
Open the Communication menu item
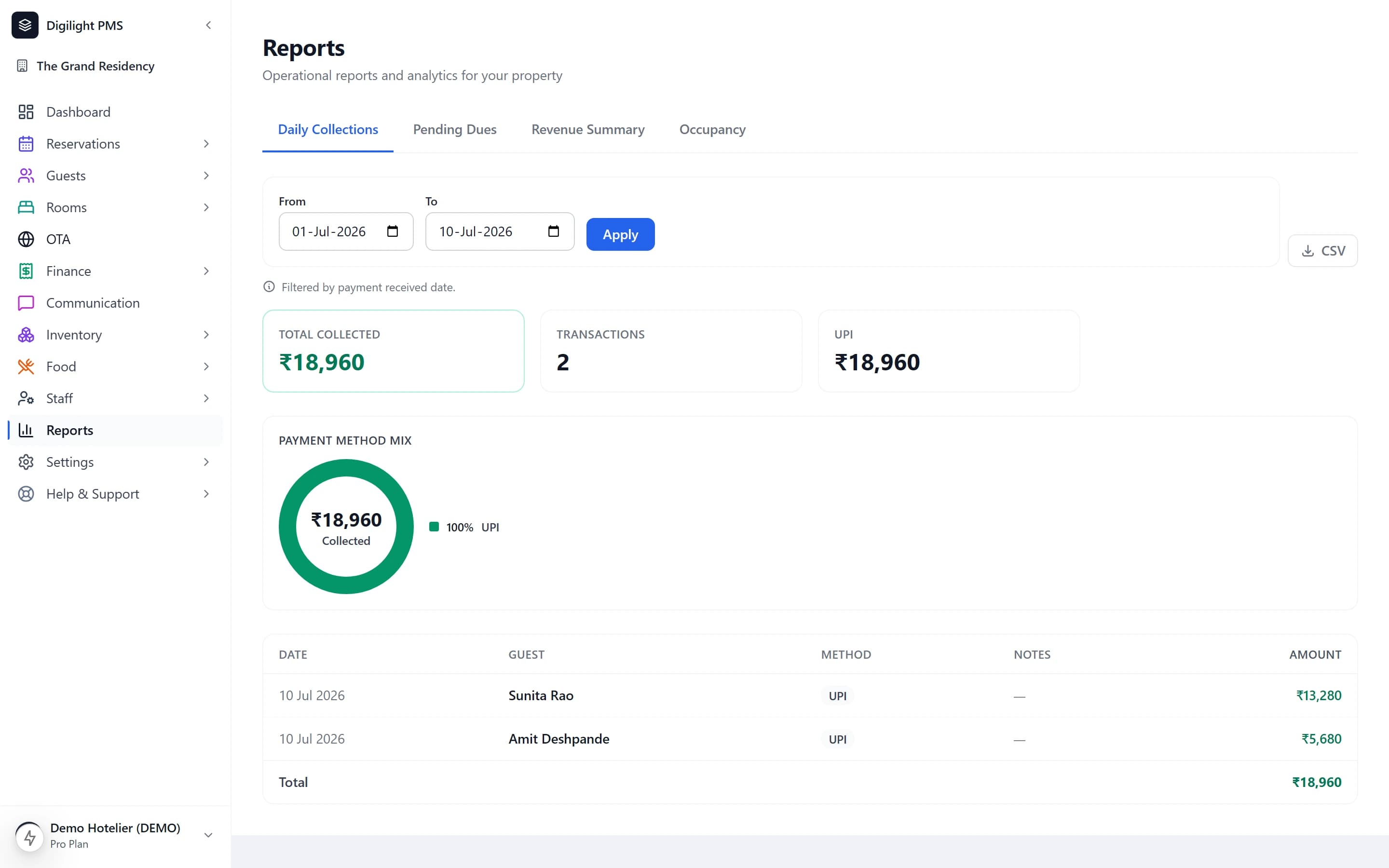click(x=115, y=303)
